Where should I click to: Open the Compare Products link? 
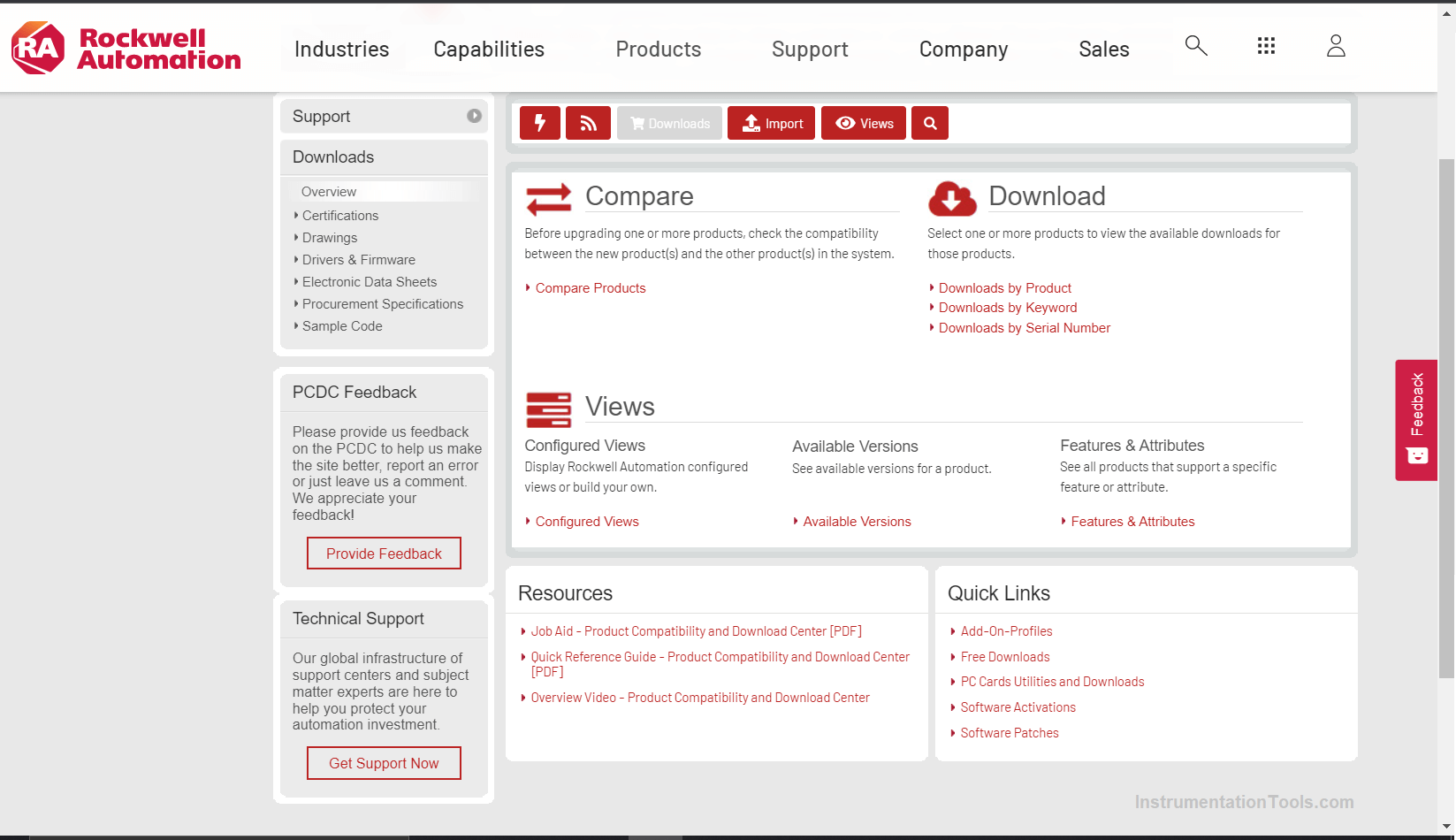591,288
